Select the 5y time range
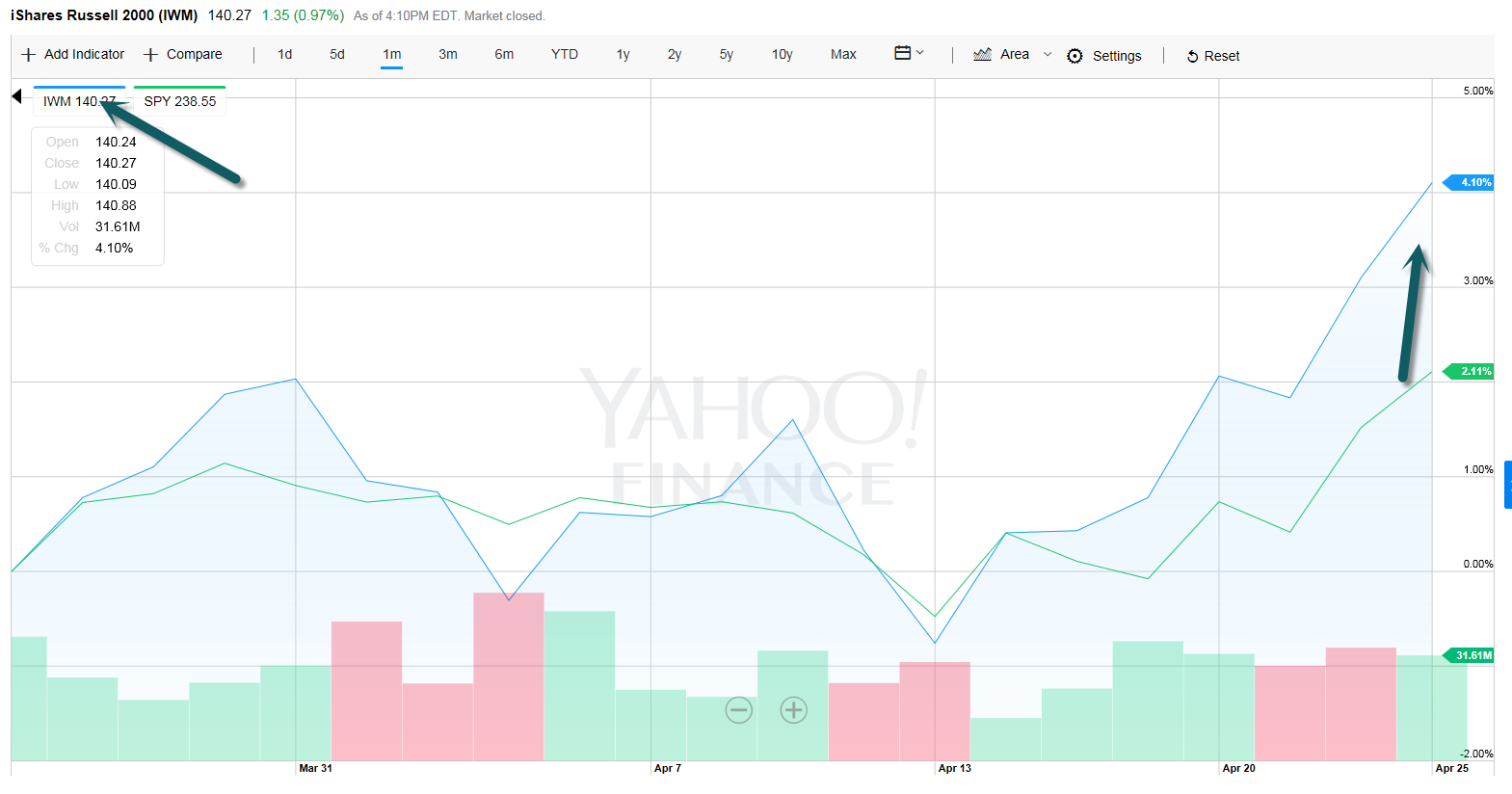 pyautogui.click(x=726, y=55)
